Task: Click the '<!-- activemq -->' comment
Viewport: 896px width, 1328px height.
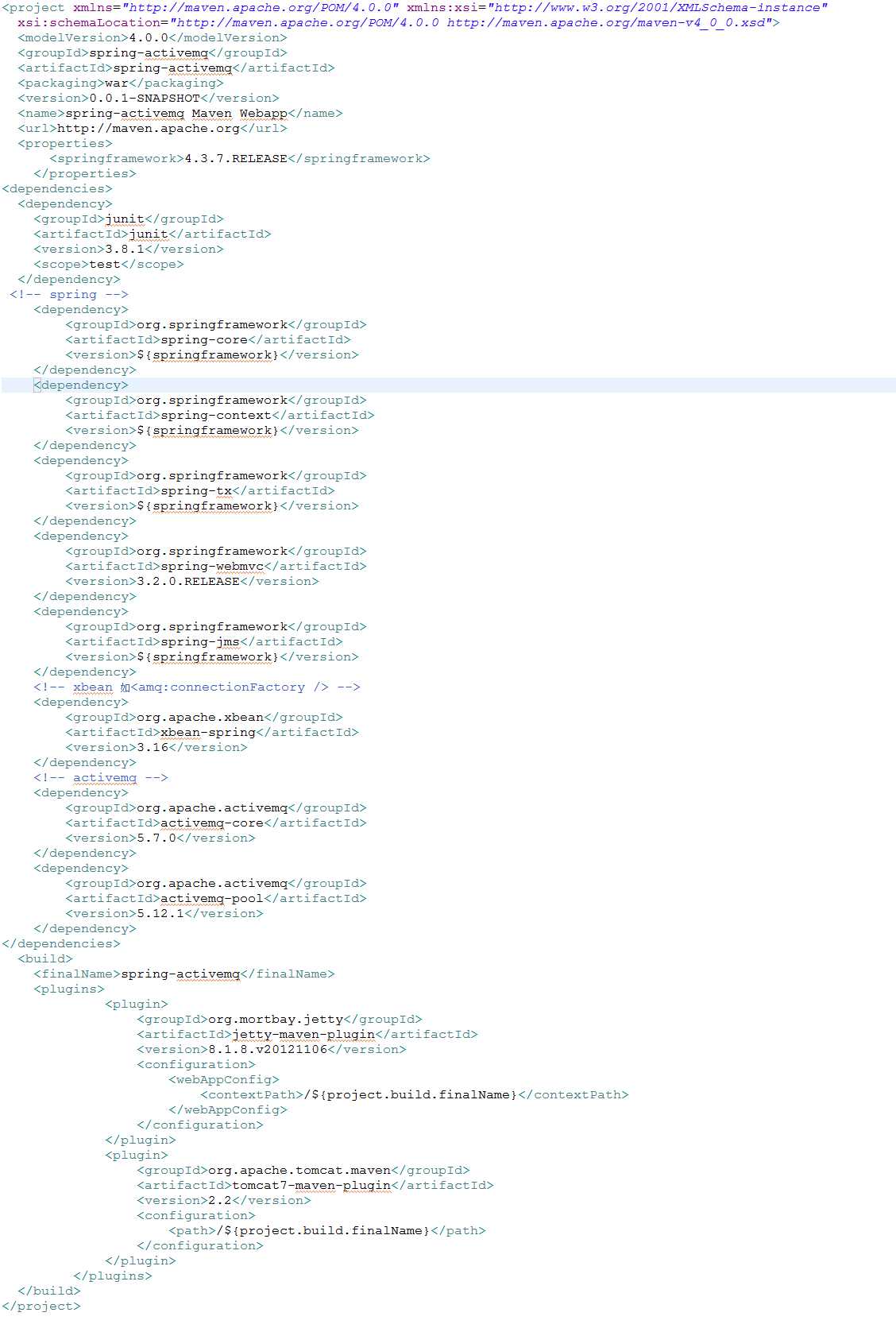Action: point(101,777)
